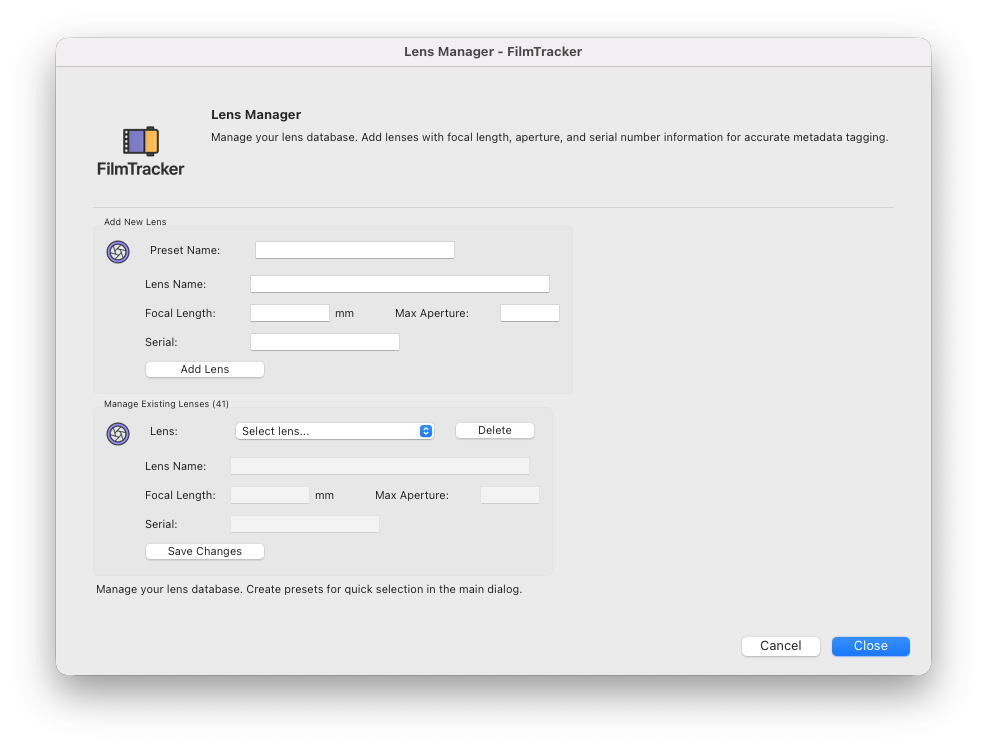Click the Cancel button

click(780, 645)
